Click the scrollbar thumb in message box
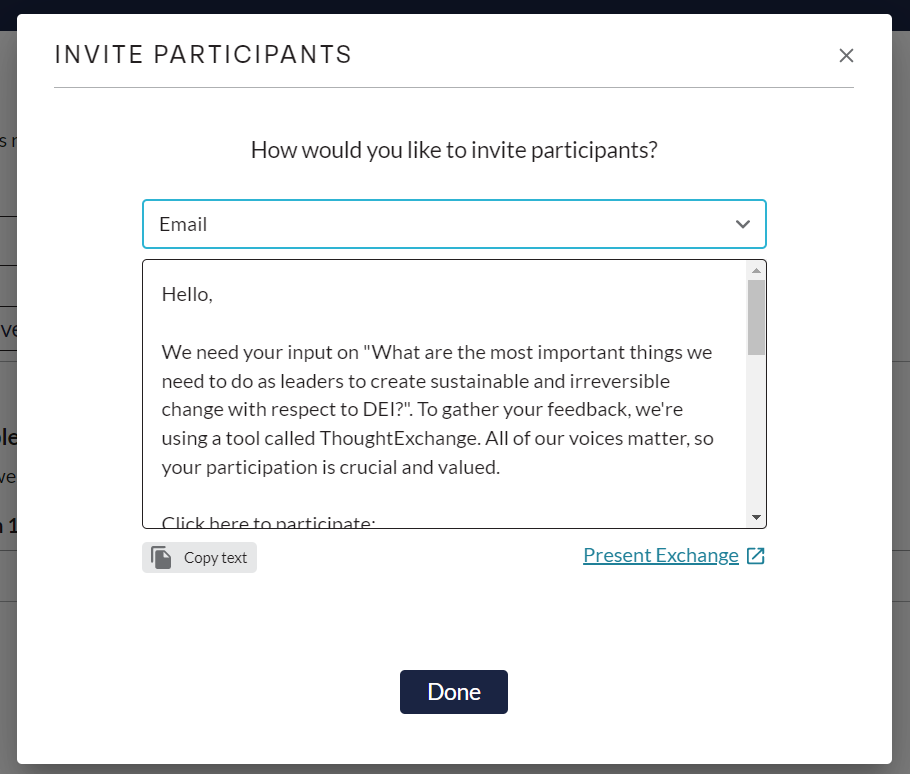910x774 pixels. tap(756, 317)
